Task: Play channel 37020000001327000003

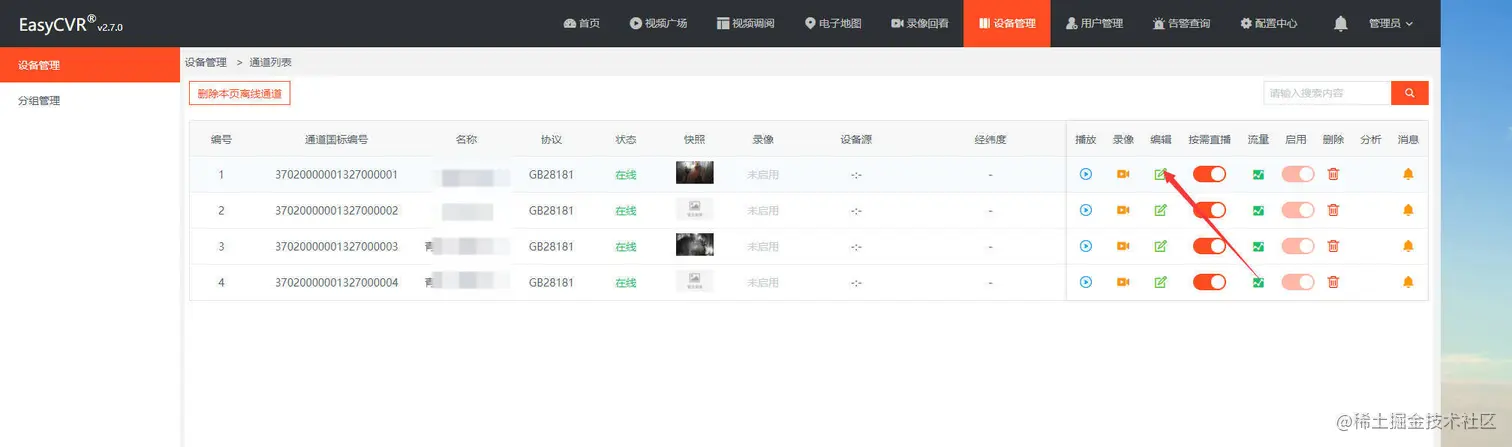Action: [x=1085, y=246]
